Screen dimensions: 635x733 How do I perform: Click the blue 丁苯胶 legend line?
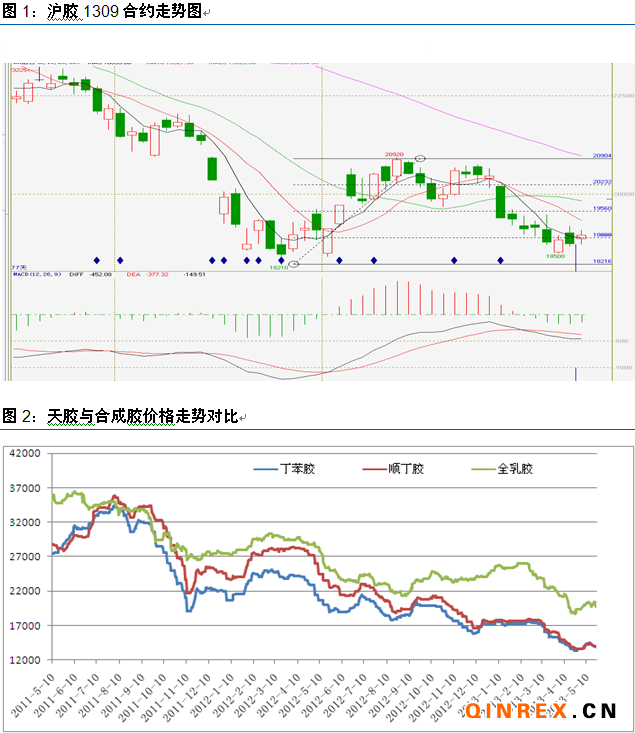(x=267, y=468)
